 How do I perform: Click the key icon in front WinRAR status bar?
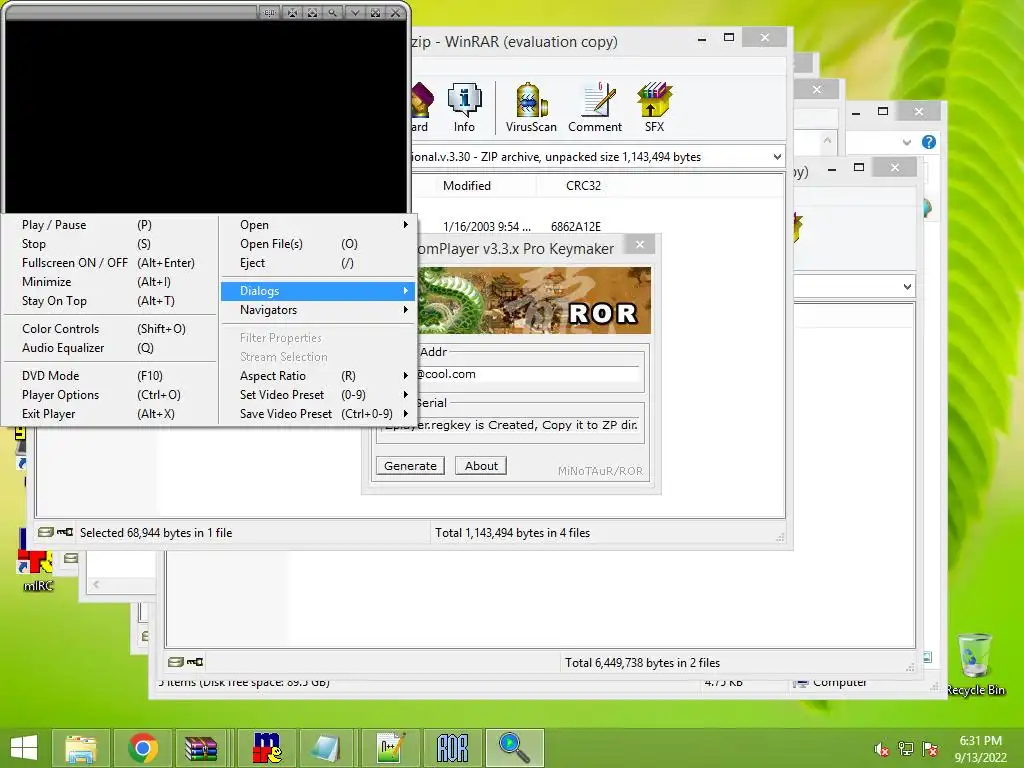65,532
